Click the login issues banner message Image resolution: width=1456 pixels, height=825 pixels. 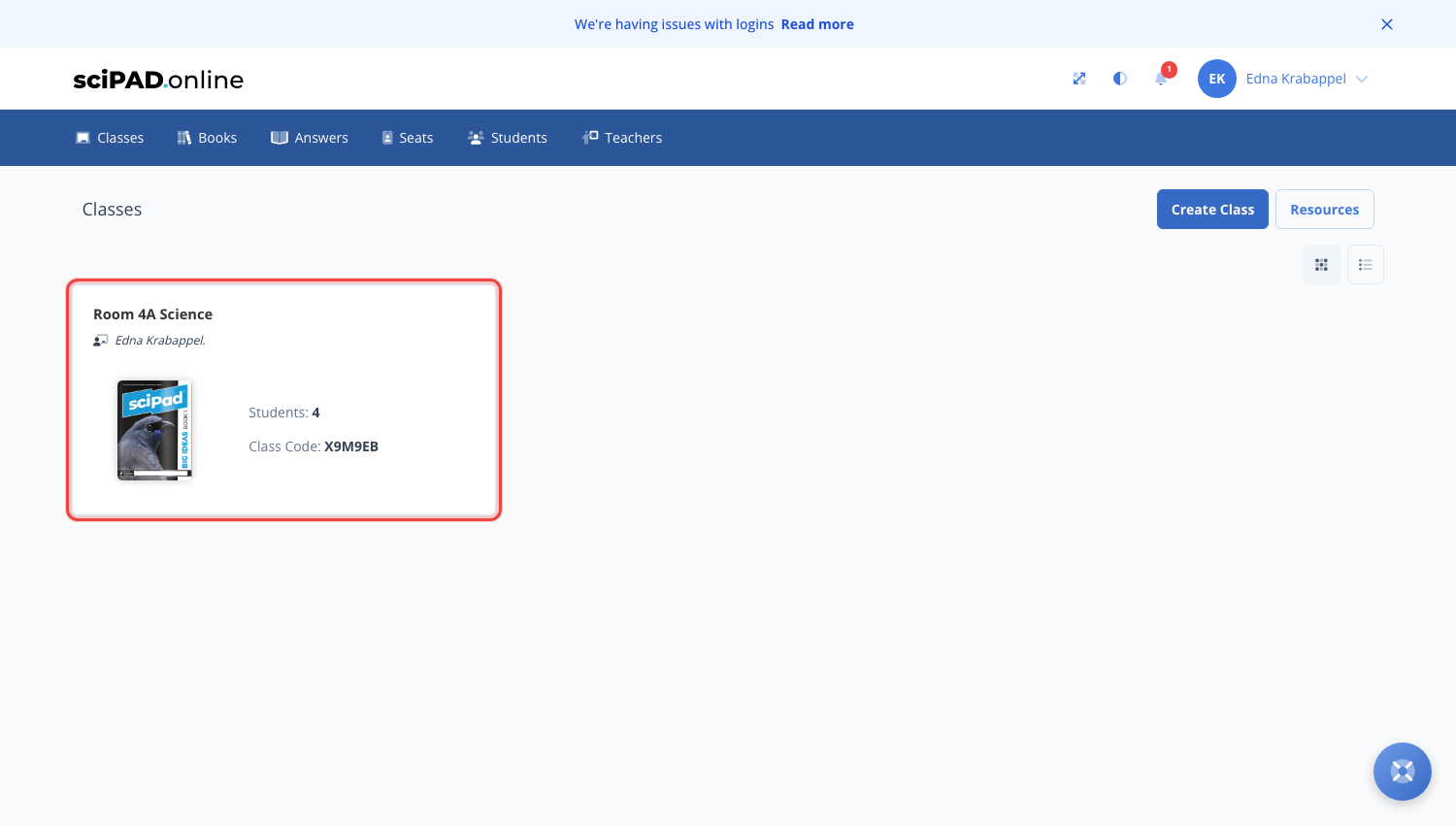(674, 24)
